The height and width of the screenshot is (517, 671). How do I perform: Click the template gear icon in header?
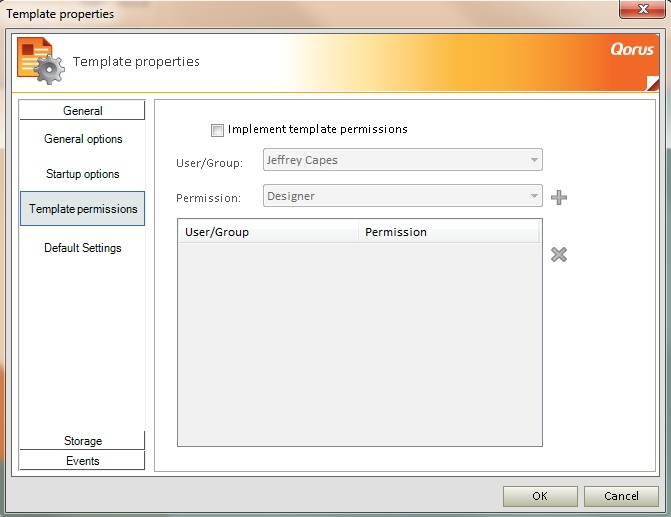pos(41,61)
